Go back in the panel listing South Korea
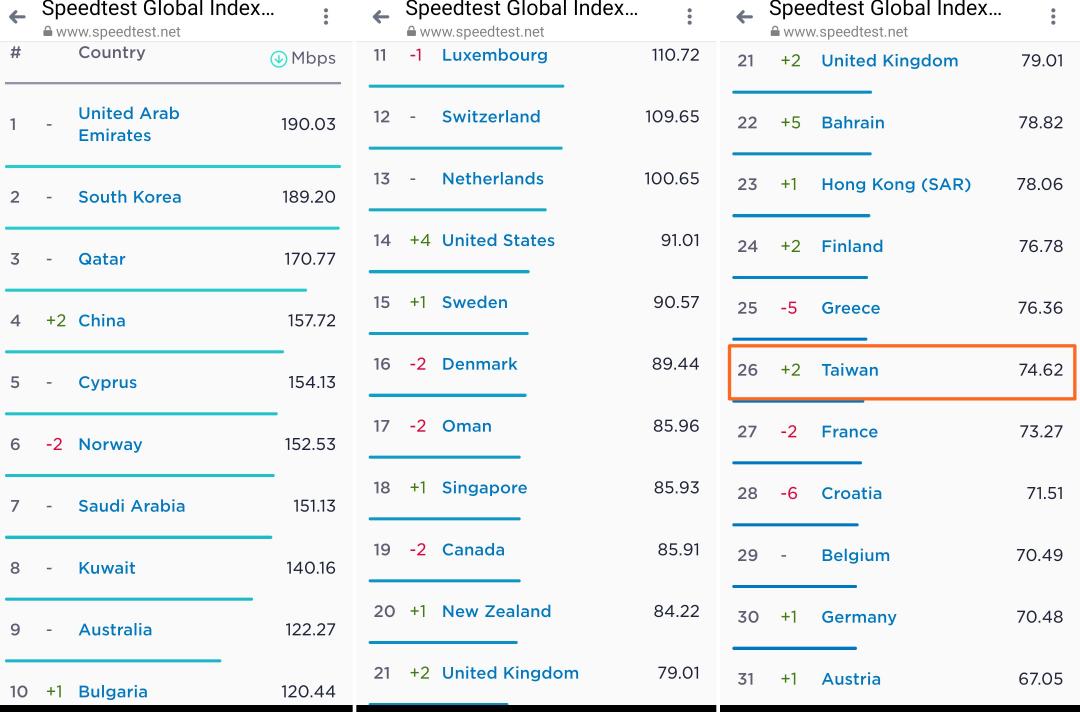 tap(17, 17)
